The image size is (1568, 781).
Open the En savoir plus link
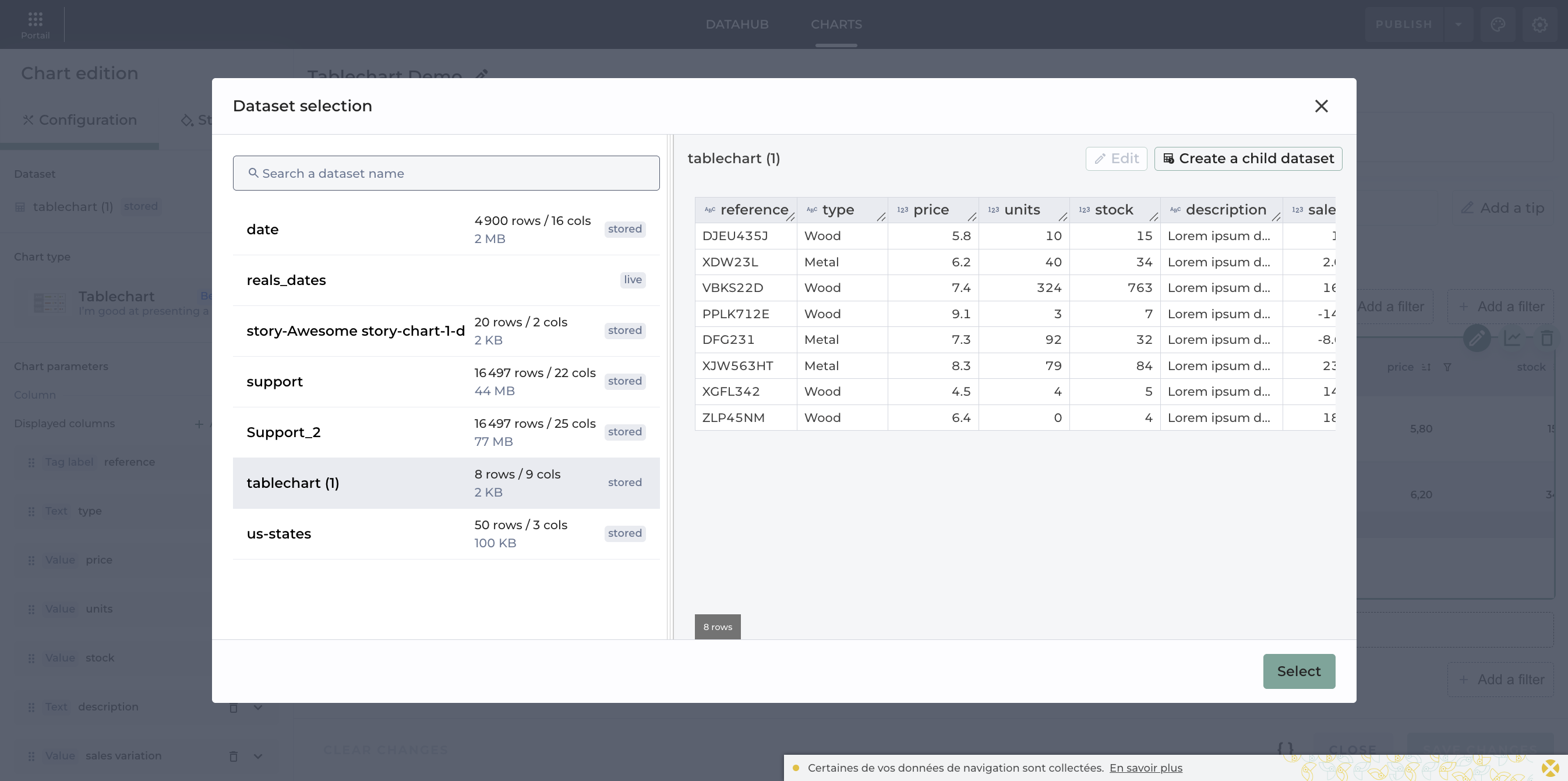1146,768
